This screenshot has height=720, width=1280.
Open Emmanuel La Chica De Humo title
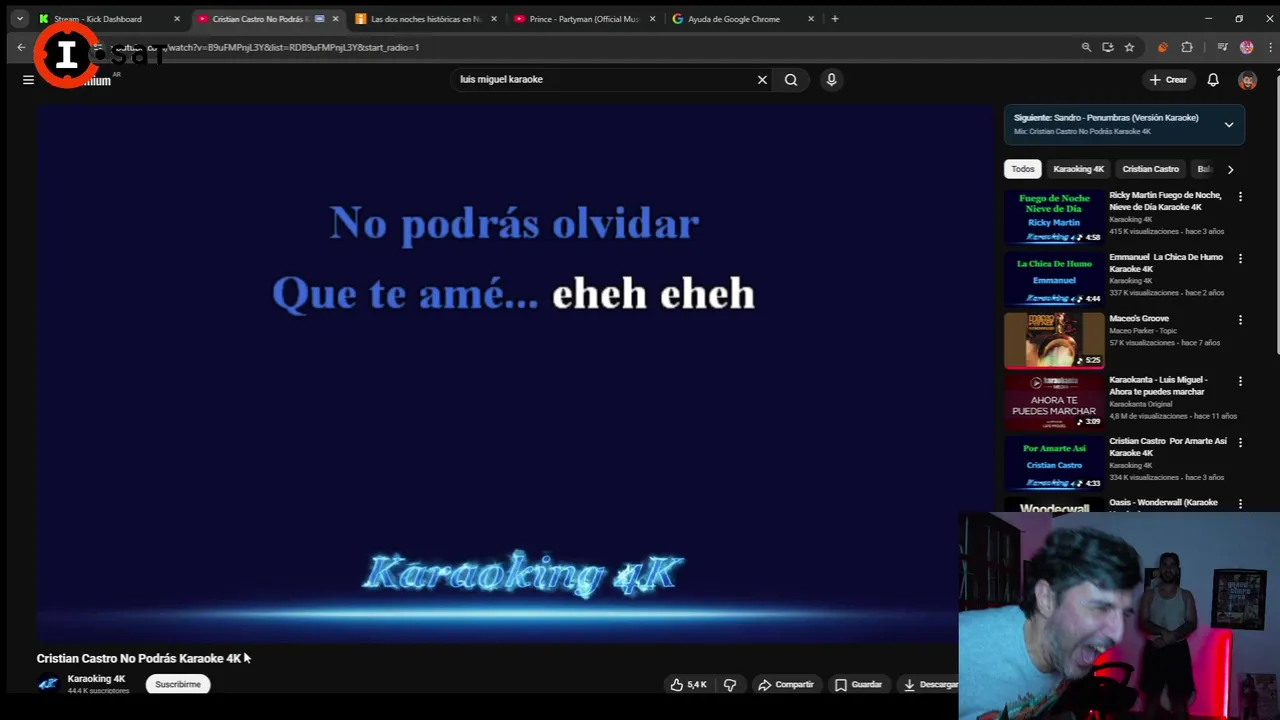tap(1165, 263)
